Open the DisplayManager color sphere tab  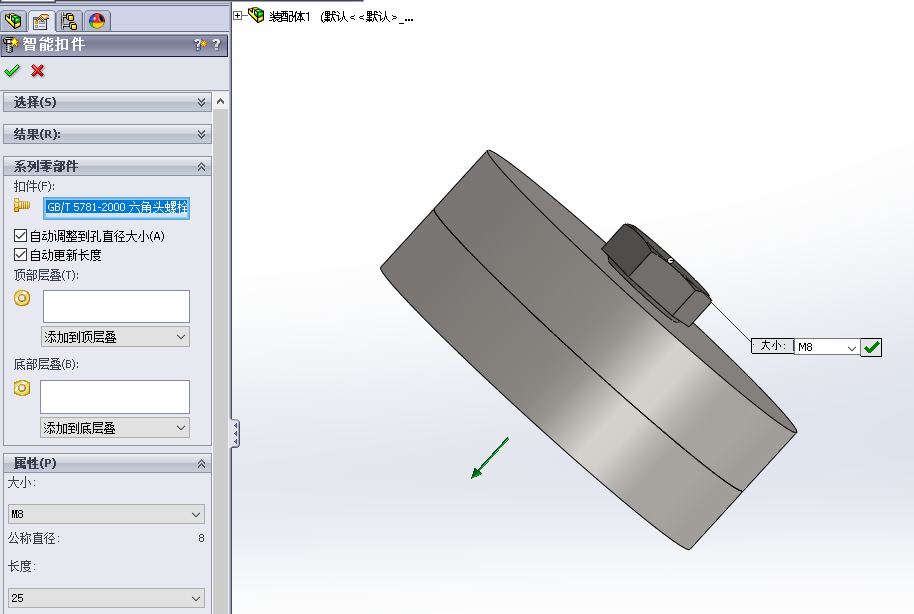(x=97, y=21)
